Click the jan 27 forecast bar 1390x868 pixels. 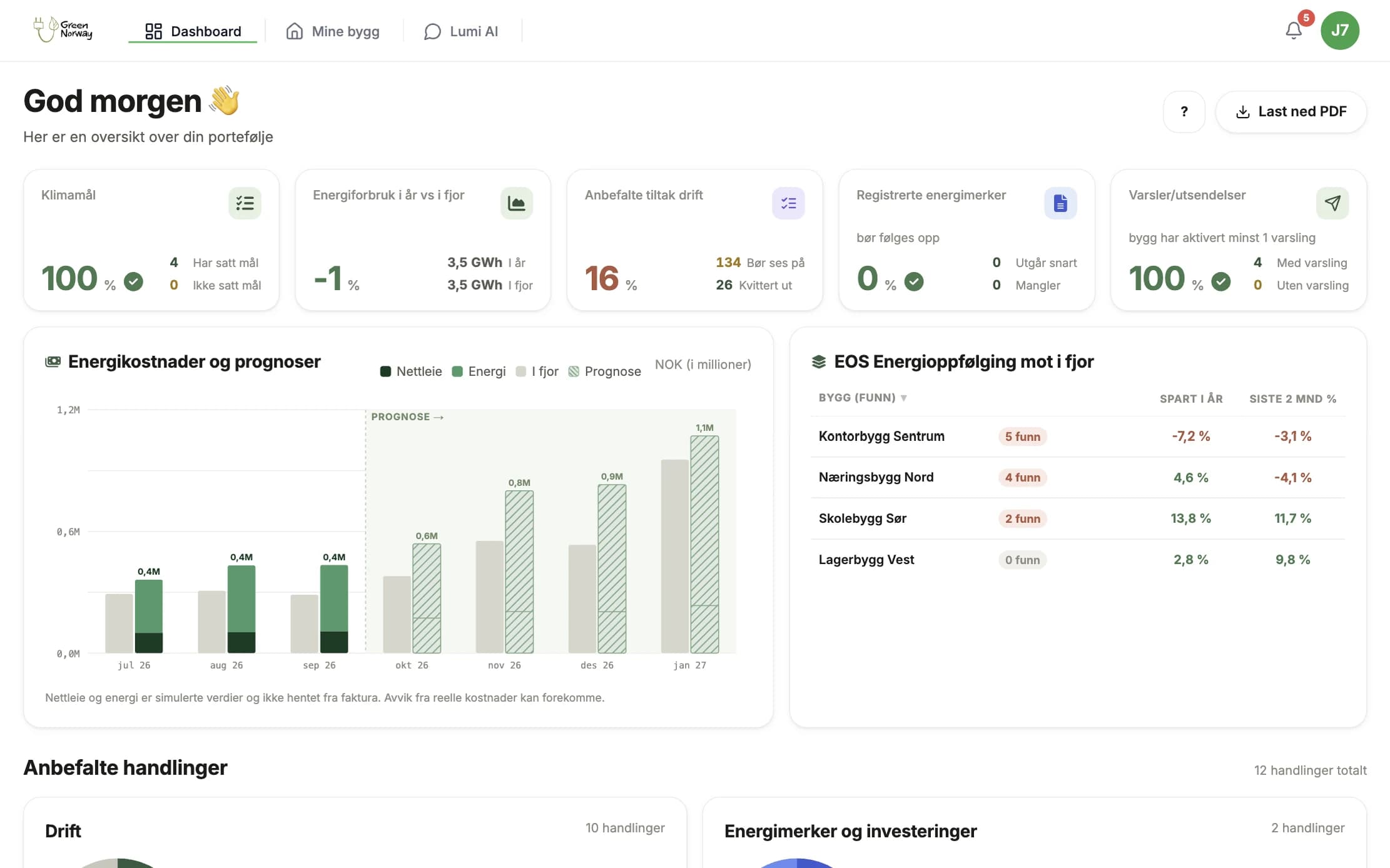[x=704, y=544]
